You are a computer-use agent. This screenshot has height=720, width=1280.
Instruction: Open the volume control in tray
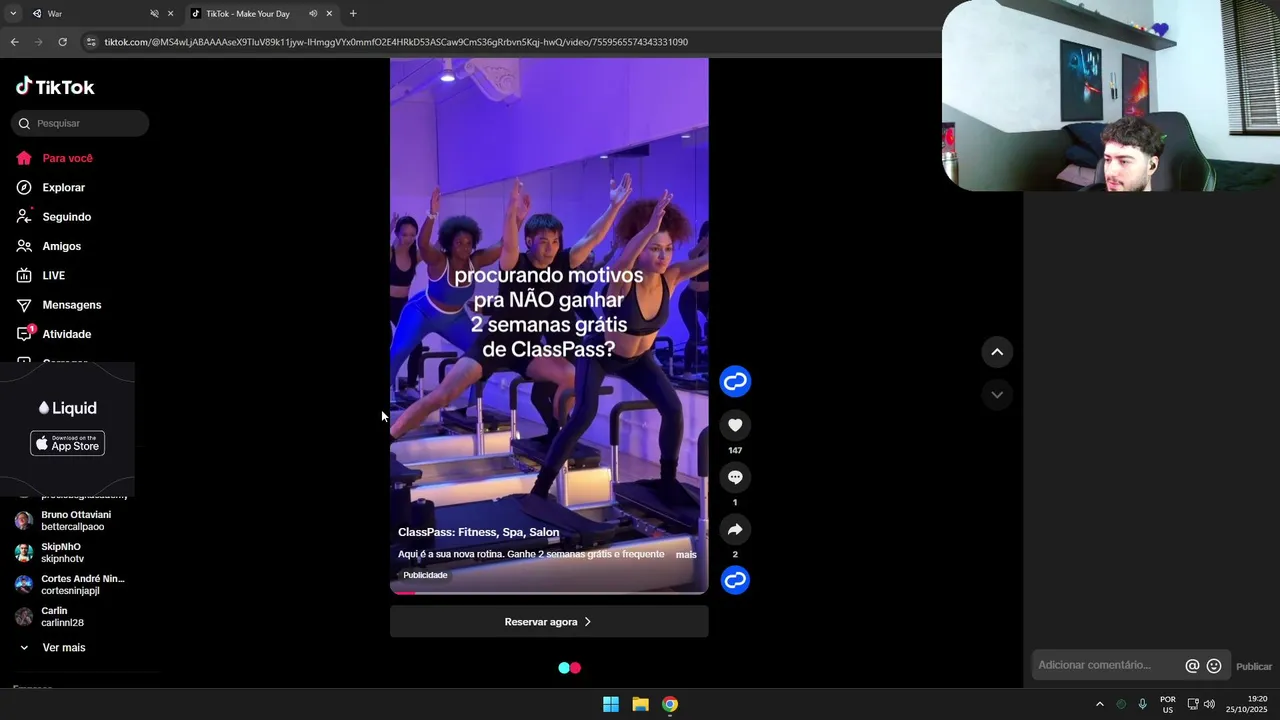point(1209,704)
